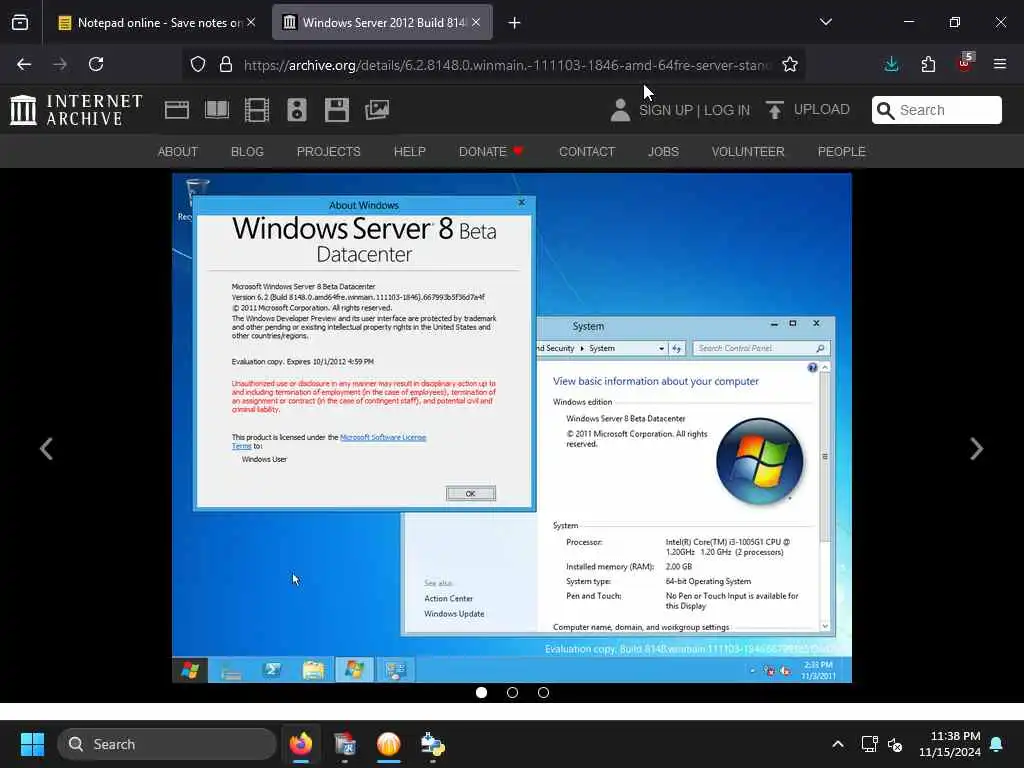1024x768 pixels.
Task: Bookmark this page with the star icon
Action: (790, 64)
